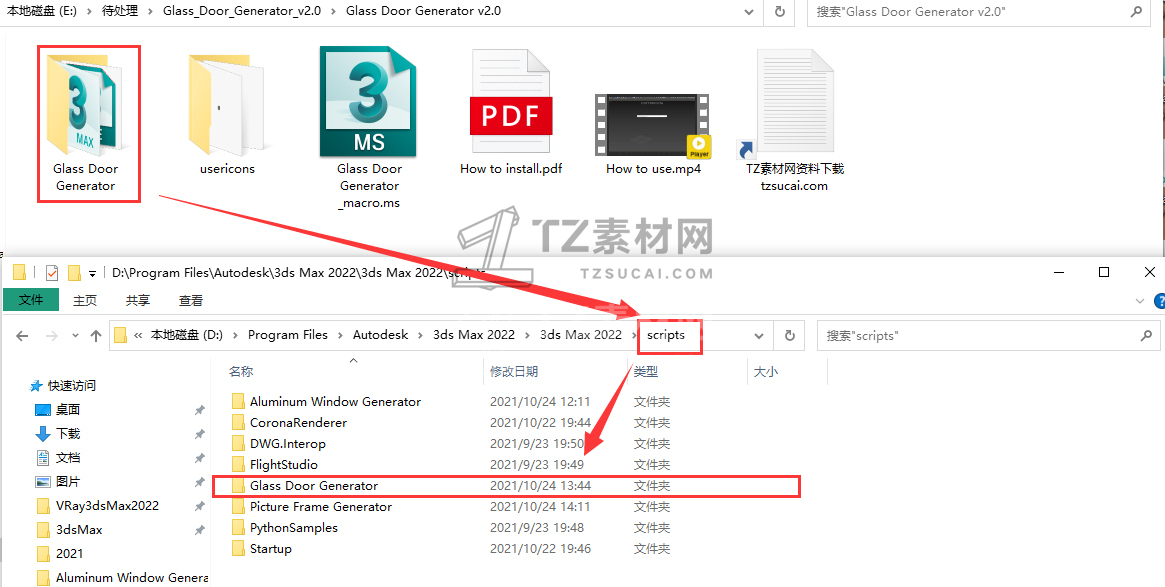
Task: Sort by 修改日期 column header
Action: click(x=513, y=372)
